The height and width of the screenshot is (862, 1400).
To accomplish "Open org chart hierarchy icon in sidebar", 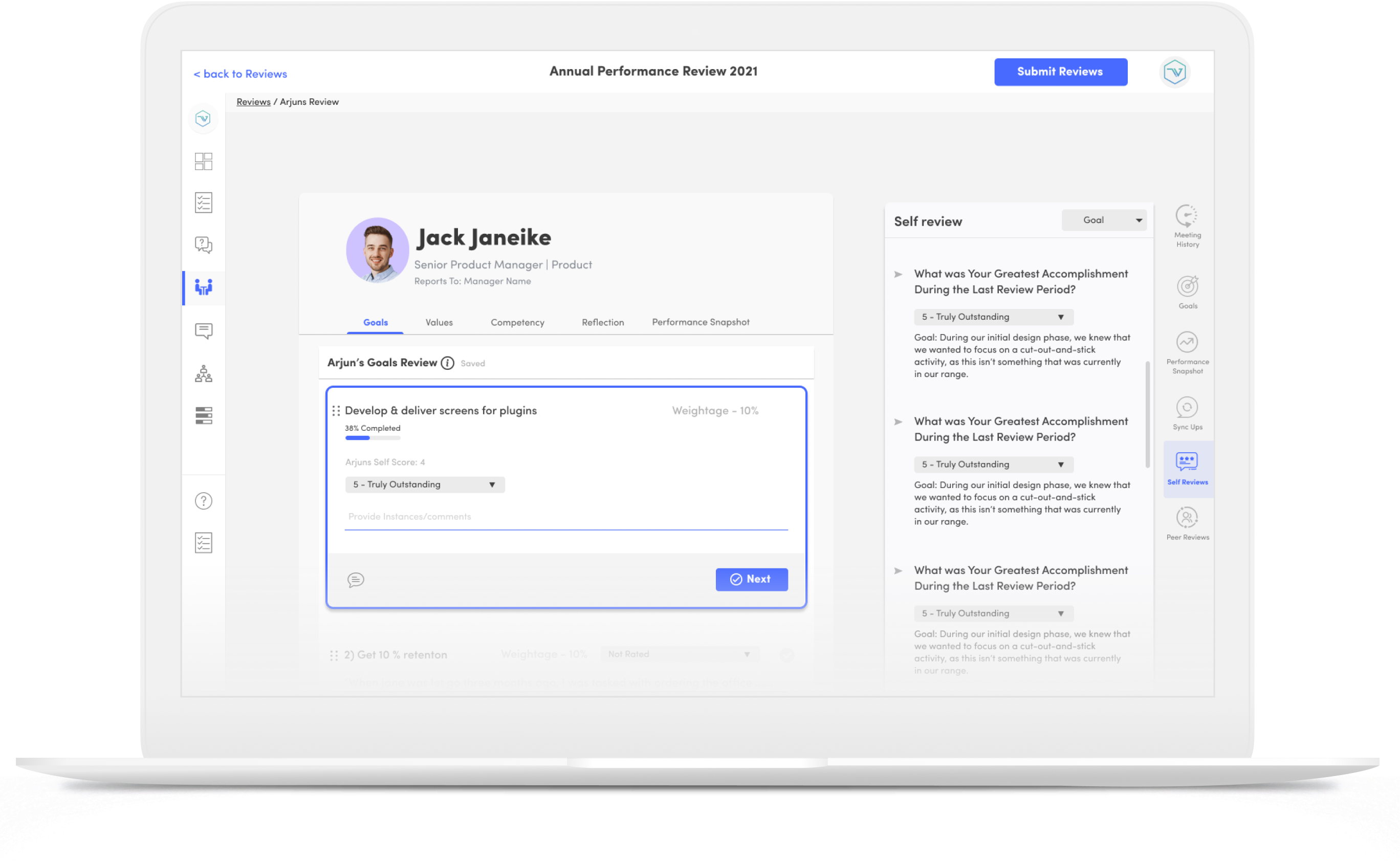I will (x=204, y=374).
